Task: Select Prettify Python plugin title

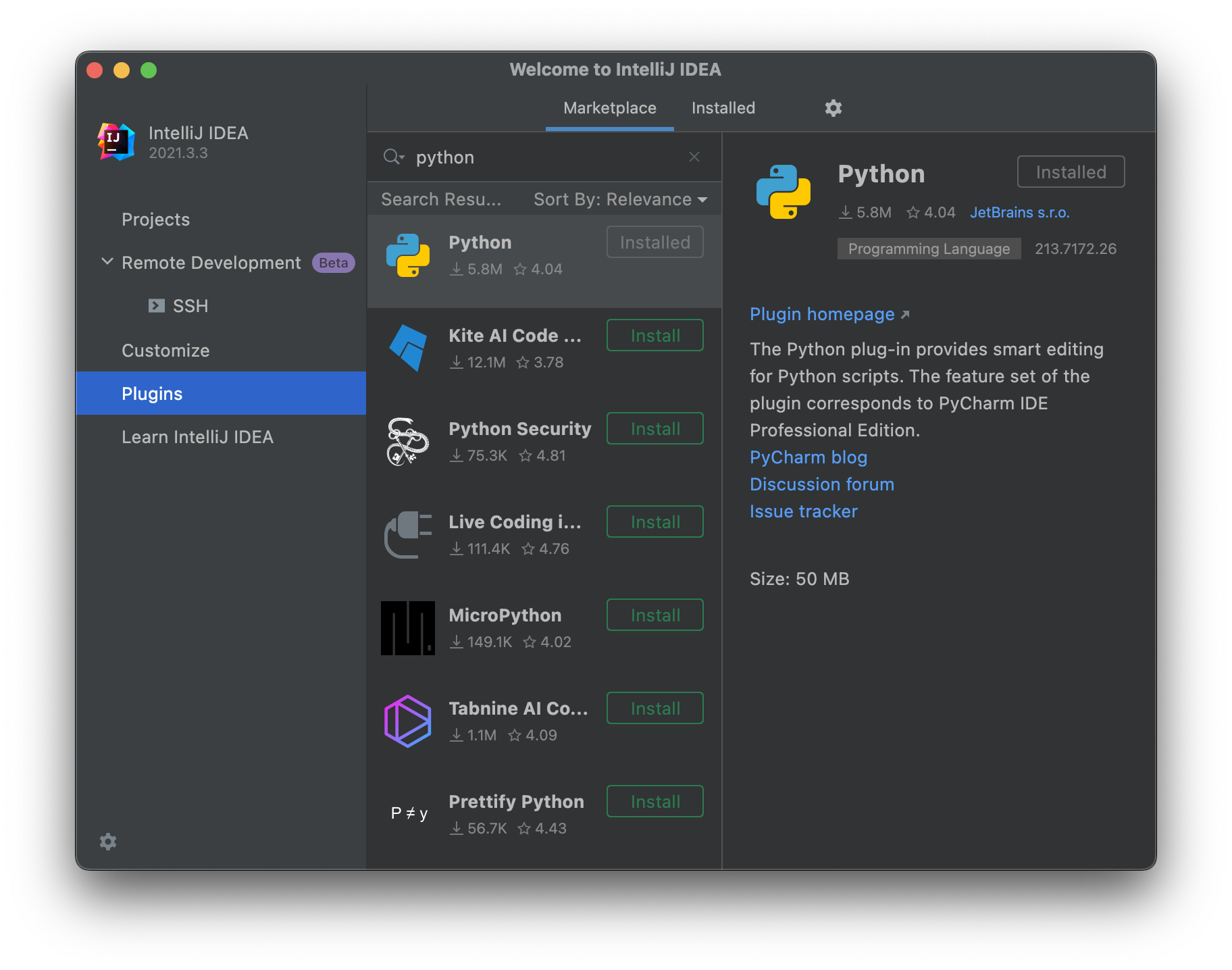Action: click(517, 802)
